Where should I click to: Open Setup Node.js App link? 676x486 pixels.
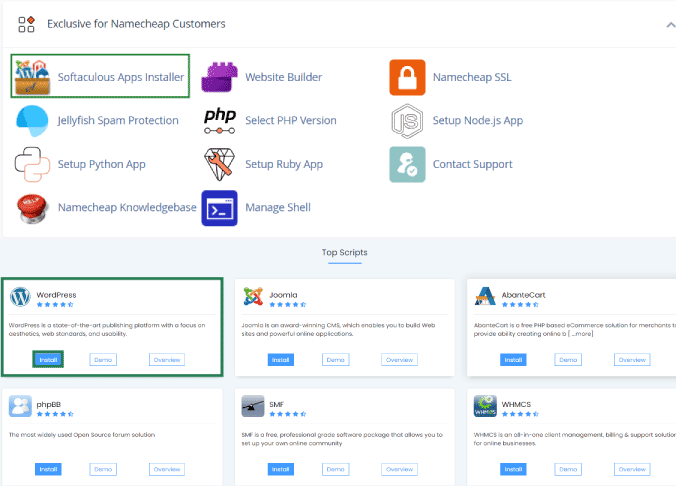coord(478,120)
